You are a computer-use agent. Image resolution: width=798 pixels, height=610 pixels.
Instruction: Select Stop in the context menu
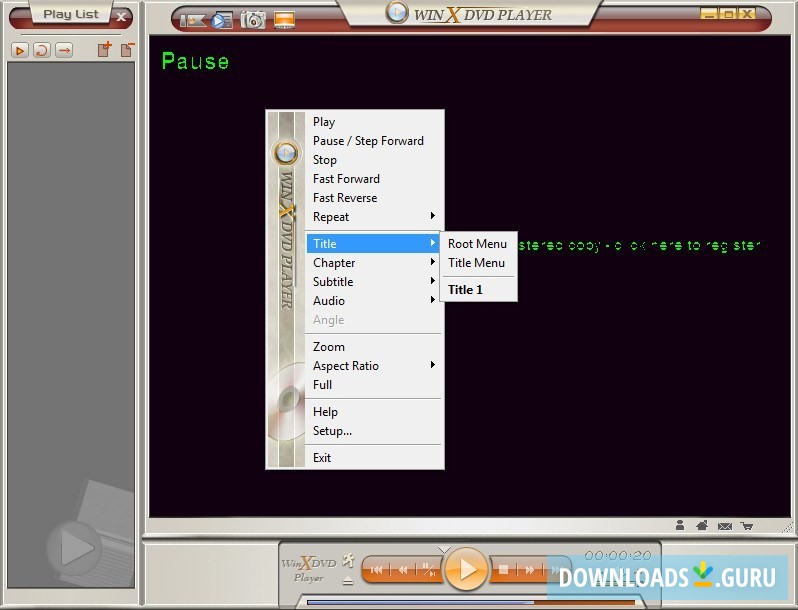tap(375, 160)
